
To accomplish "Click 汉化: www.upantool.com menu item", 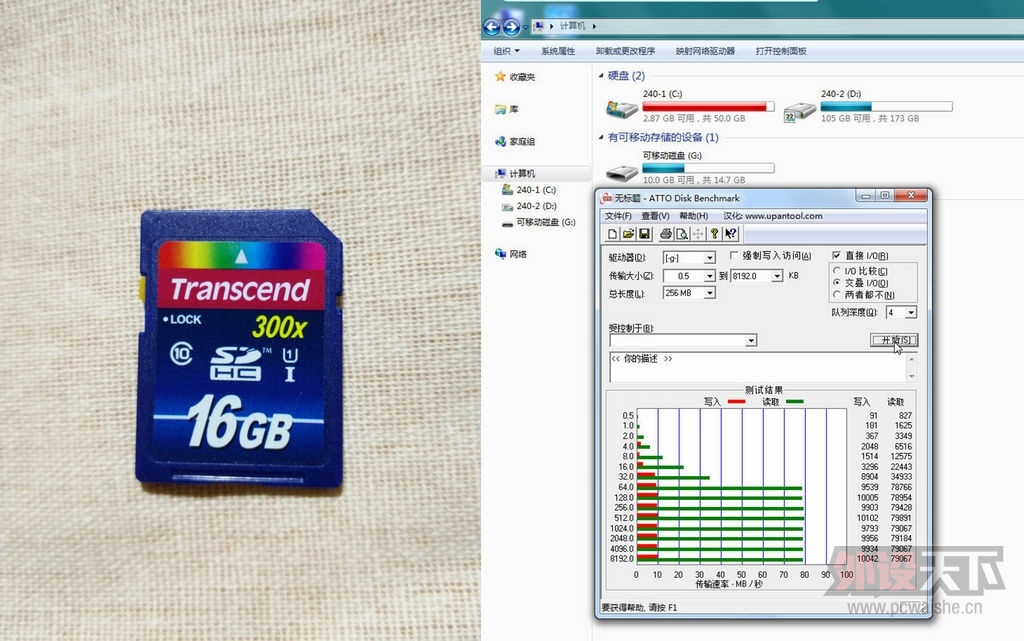I will point(773,216).
